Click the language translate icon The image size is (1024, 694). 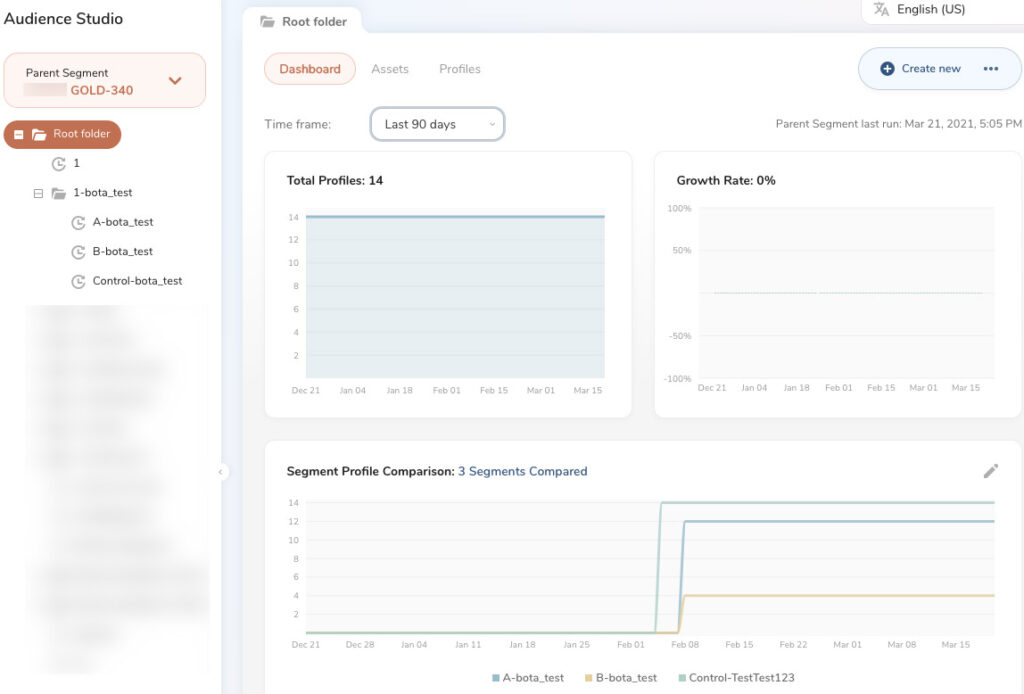(882, 9)
